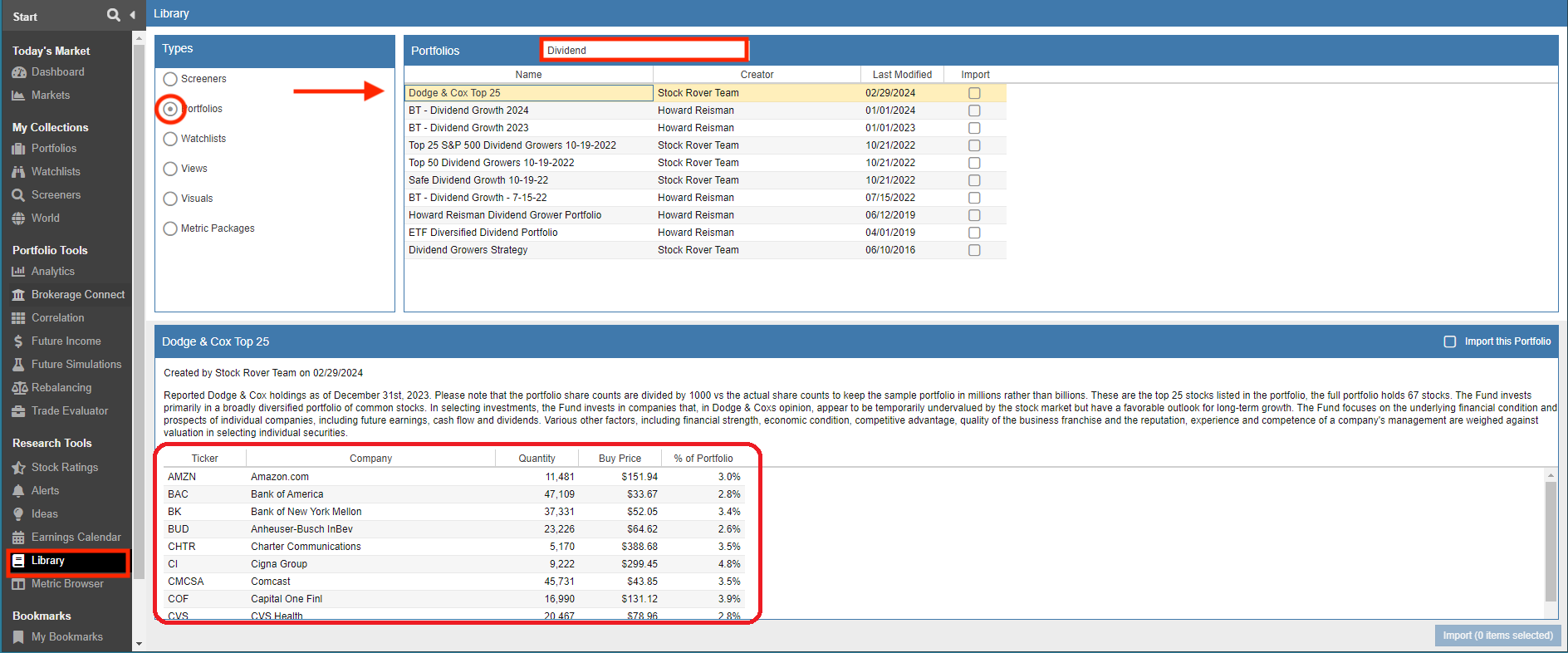Click the Capital One Finl company cell
This screenshot has height=653, width=1568.
[370, 599]
